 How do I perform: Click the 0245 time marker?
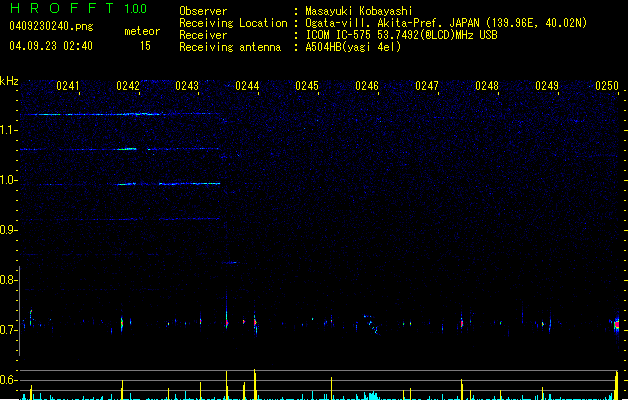(x=307, y=86)
